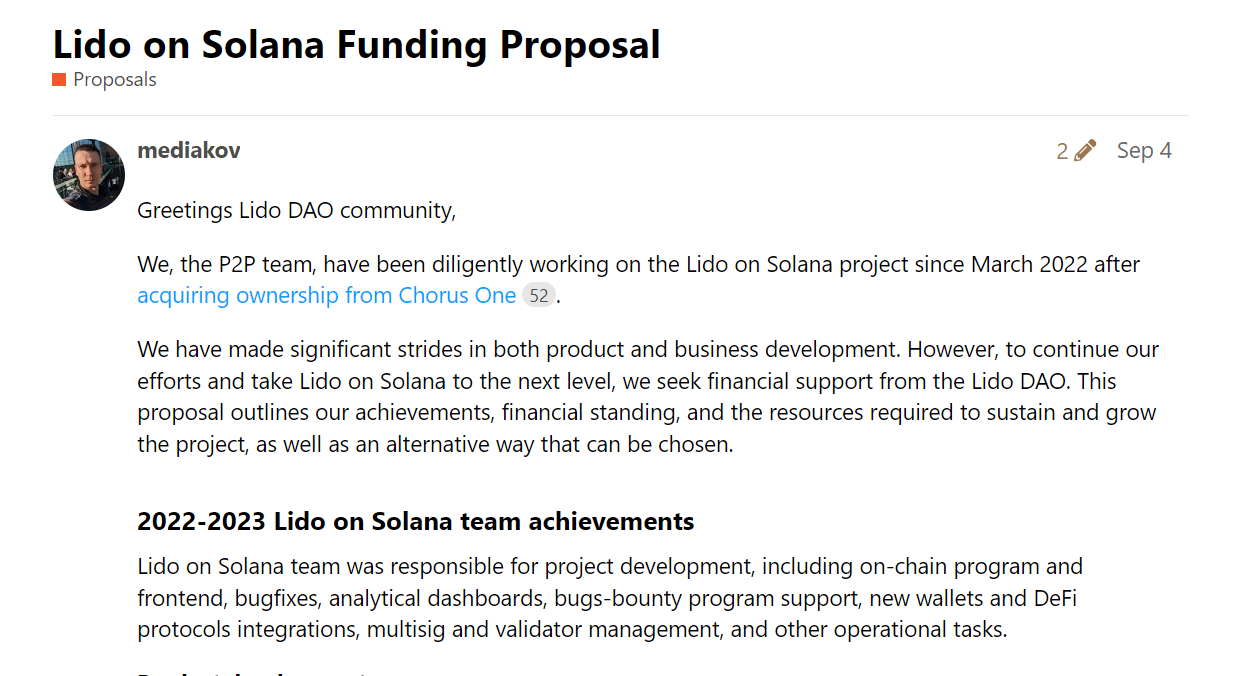The height and width of the screenshot is (676, 1249).
Task: Open mediakov's profile avatar picture
Action: (x=89, y=175)
